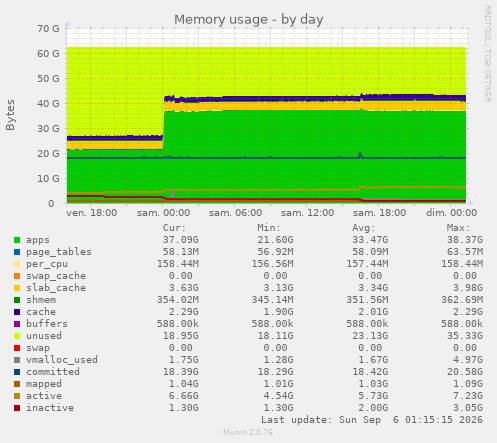Viewport: 497px width, 443px height.
Task: Click apps max value 38.37G
Action: 465,240
